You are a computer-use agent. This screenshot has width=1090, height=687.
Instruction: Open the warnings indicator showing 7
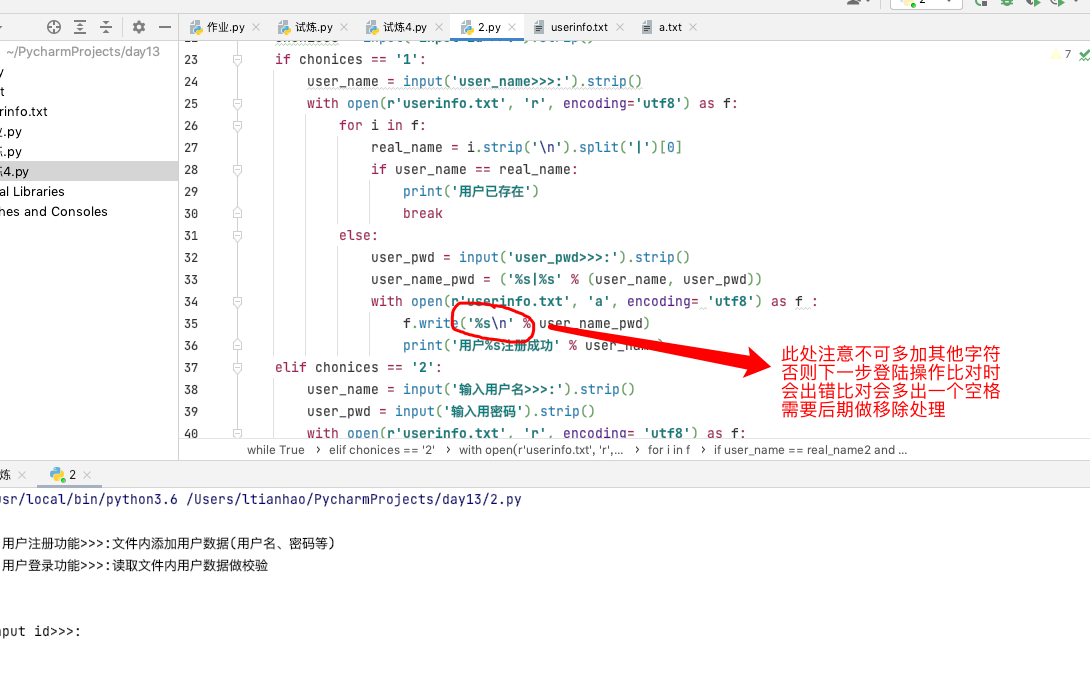coord(1061,54)
